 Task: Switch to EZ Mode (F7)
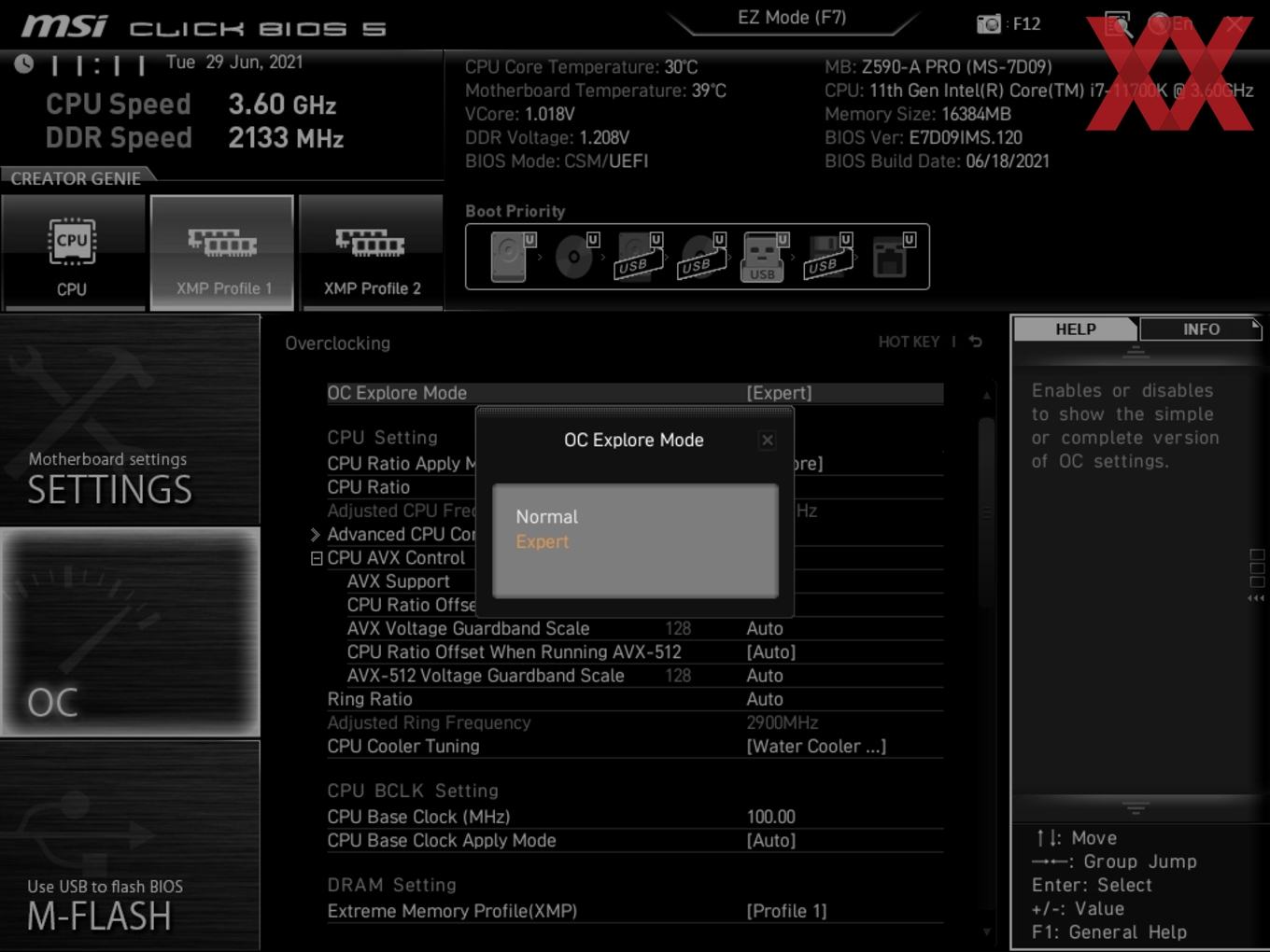tap(792, 18)
